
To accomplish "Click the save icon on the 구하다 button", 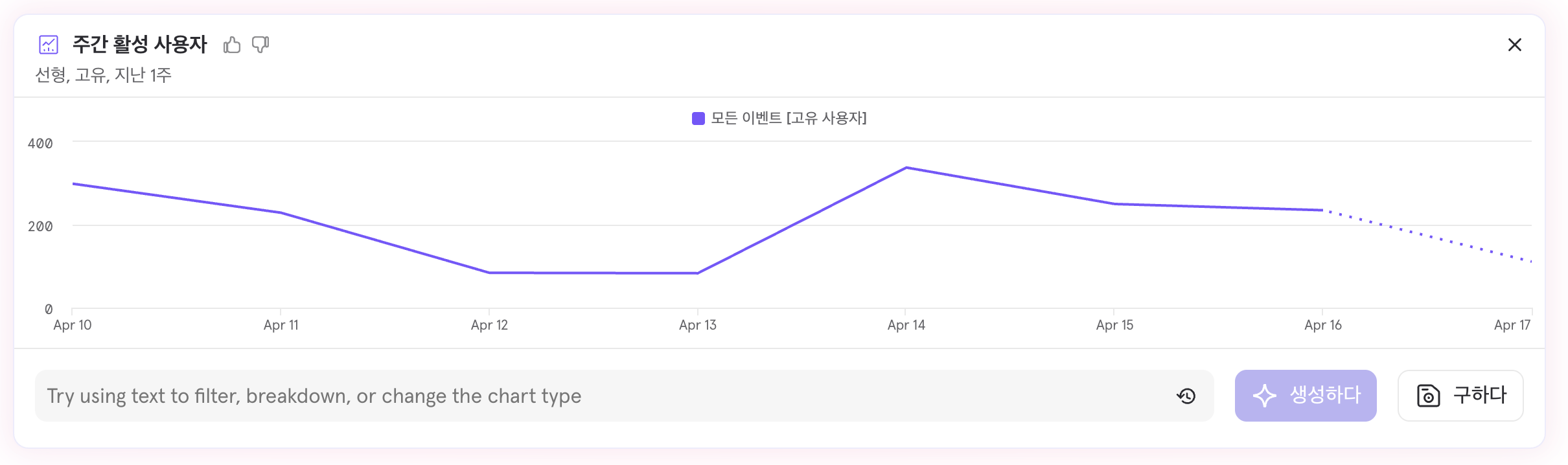I will (x=1428, y=396).
